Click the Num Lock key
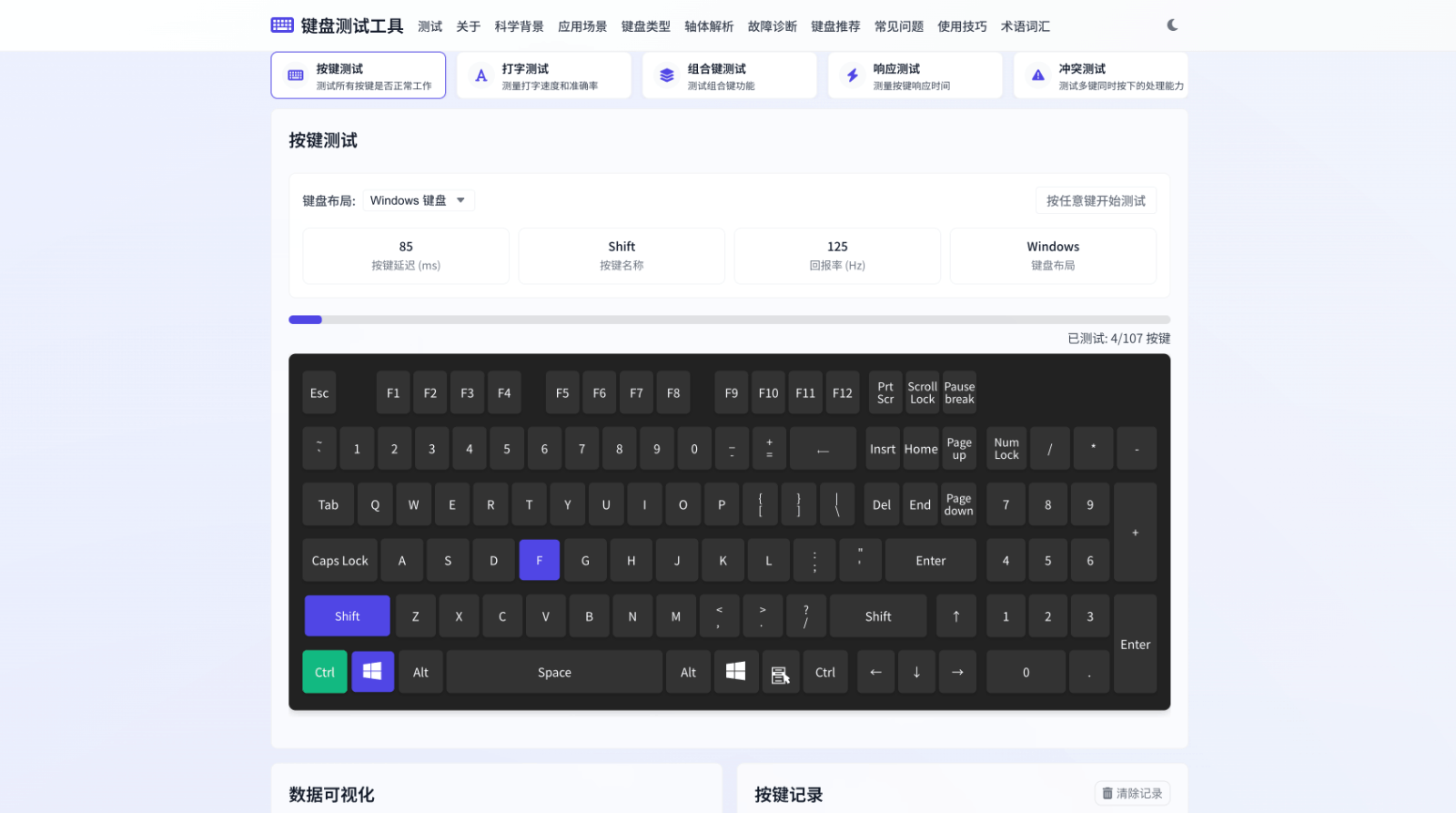This screenshot has height=813, width=1456. pyautogui.click(x=1006, y=449)
